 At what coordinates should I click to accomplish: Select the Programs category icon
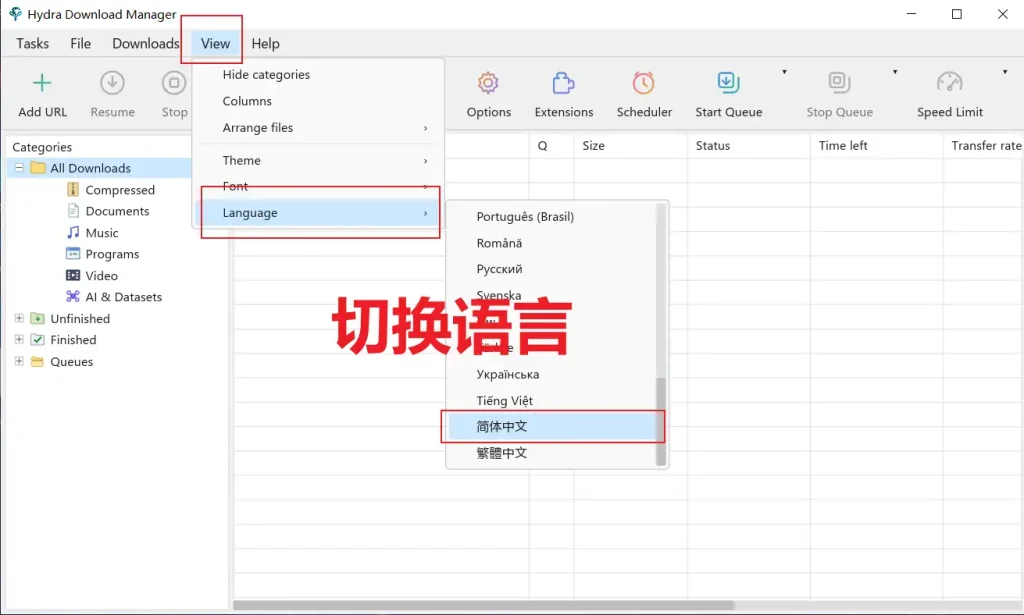pos(73,254)
